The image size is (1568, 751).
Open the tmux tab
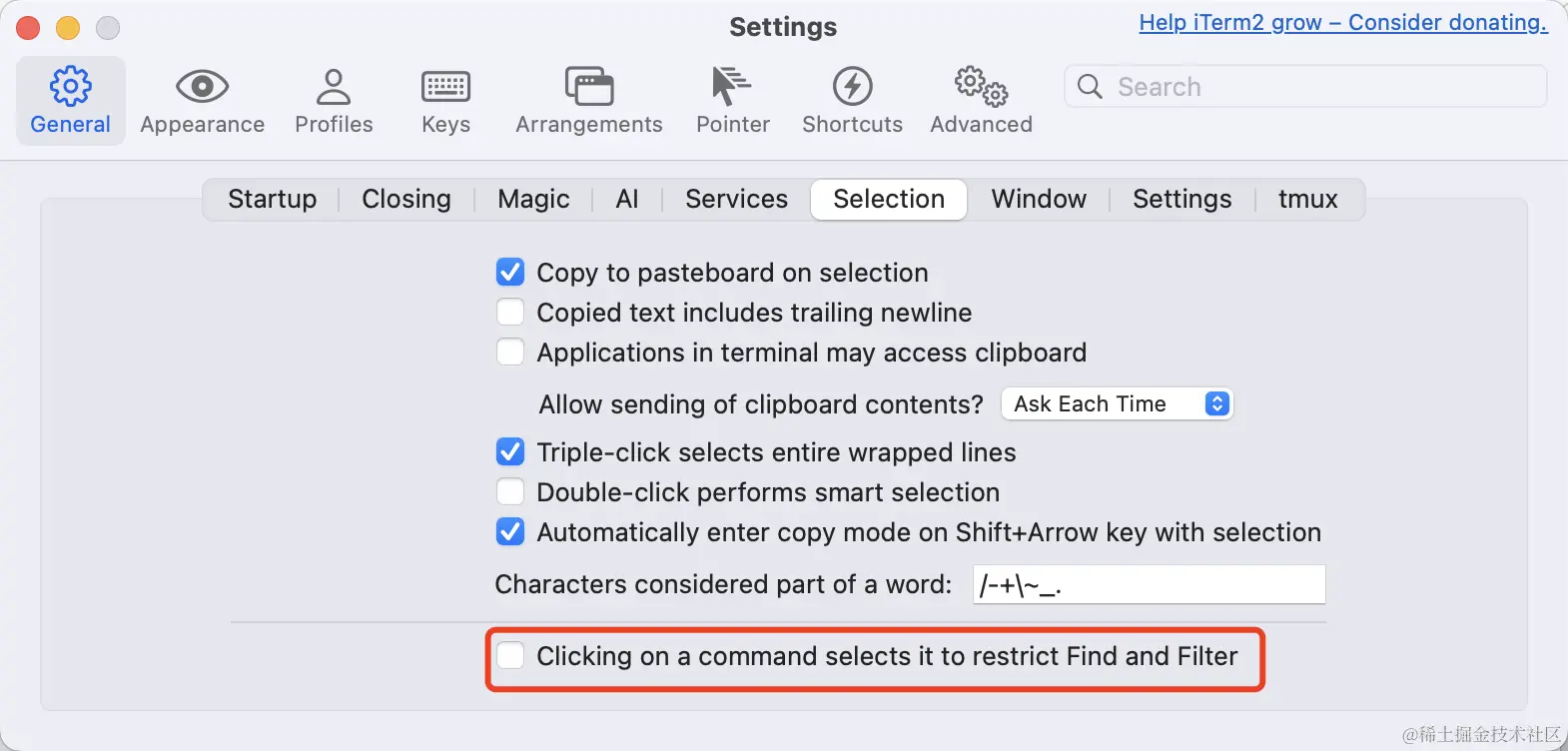[x=1307, y=199]
